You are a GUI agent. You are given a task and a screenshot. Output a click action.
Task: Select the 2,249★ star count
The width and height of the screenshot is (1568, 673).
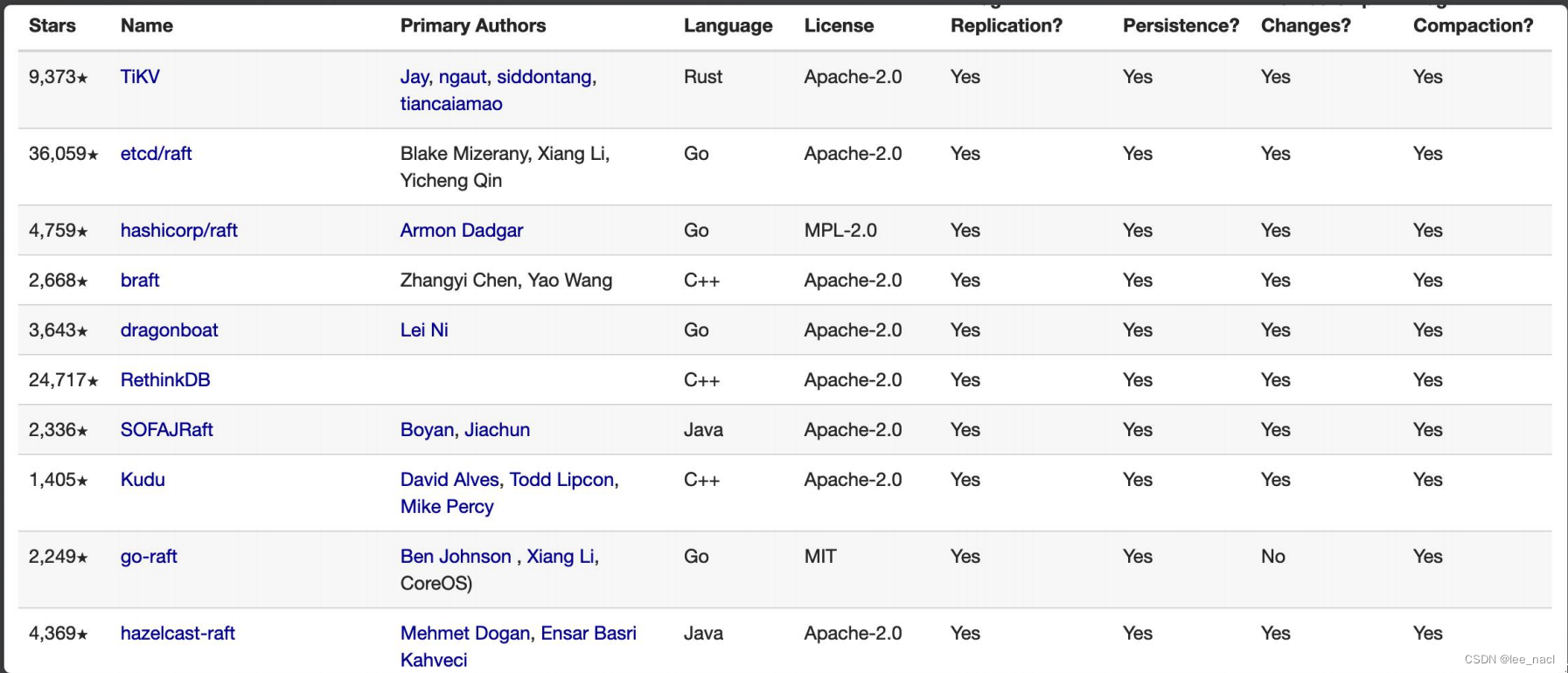click(x=59, y=557)
